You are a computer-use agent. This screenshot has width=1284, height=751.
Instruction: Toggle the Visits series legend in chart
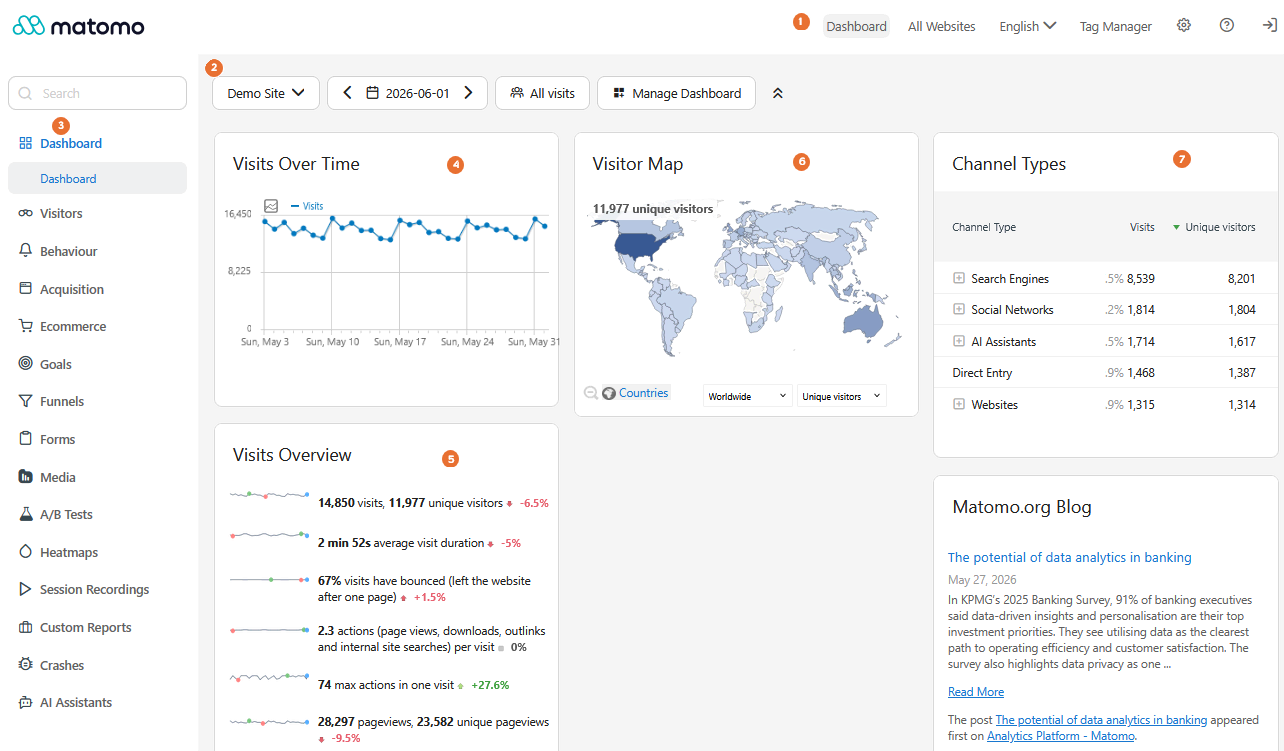tap(307, 206)
